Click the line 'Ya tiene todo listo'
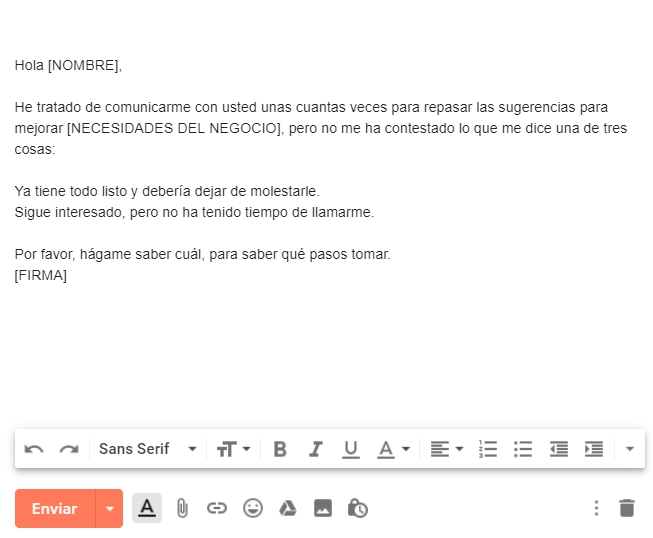Screen dimensions: 653x538 pos(167,191)
